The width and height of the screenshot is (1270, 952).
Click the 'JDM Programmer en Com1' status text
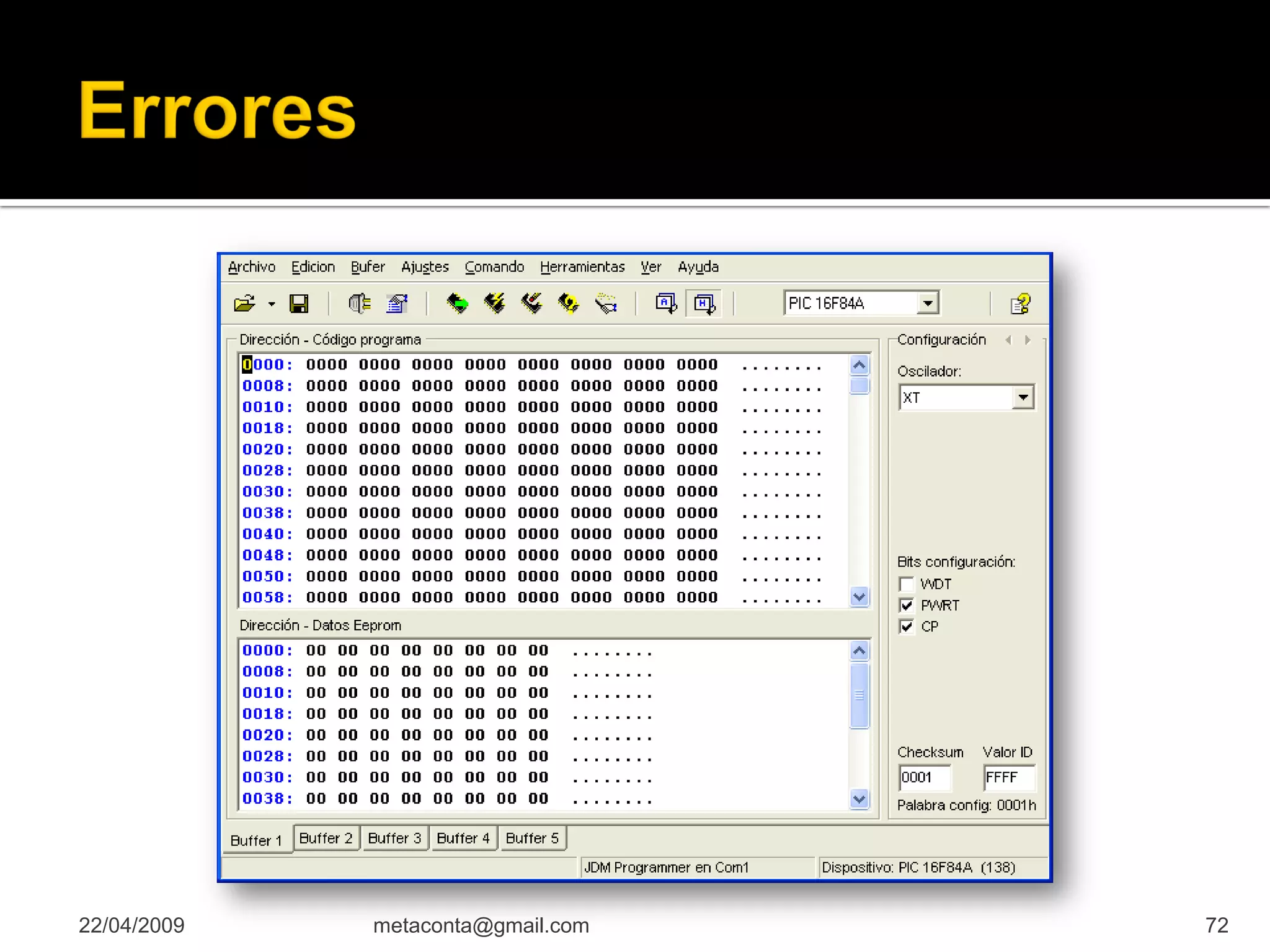point(667,867)
